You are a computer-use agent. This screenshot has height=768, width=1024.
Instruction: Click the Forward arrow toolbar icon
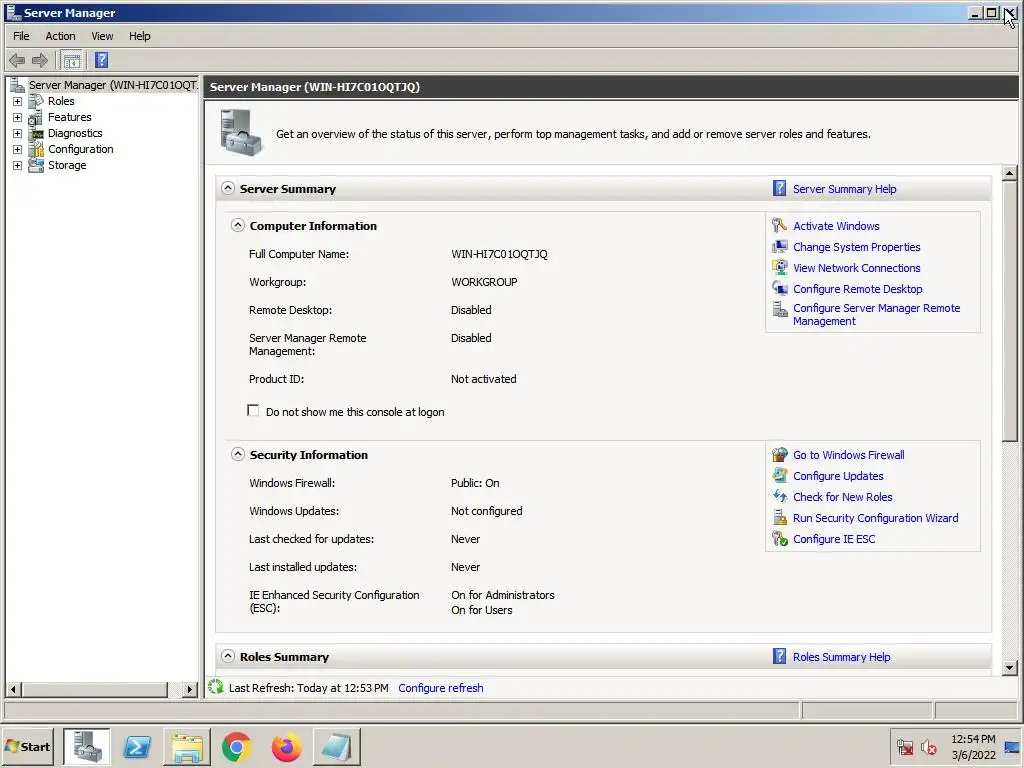(x=40, y=61)
